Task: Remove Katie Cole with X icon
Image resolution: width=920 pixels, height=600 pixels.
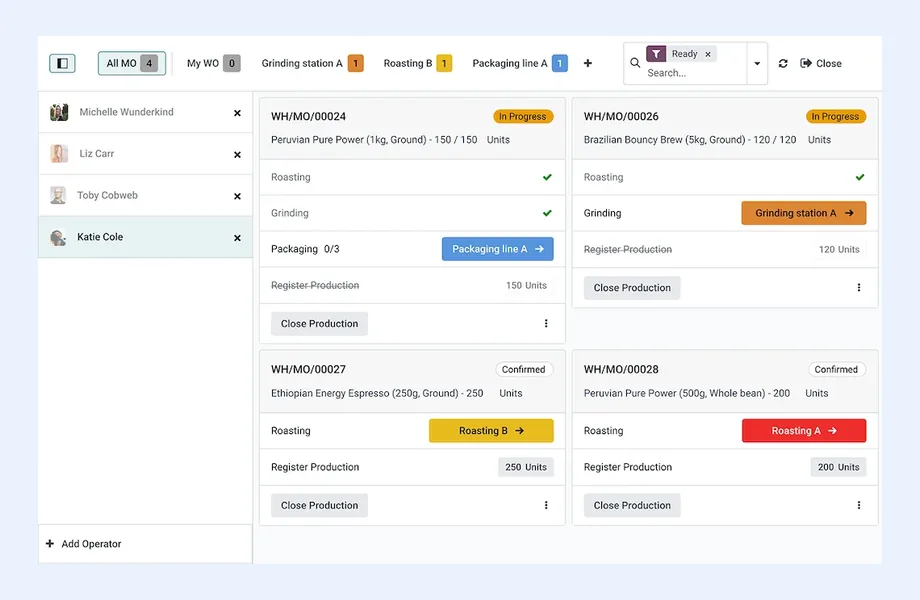Action: tap(237, 238)
